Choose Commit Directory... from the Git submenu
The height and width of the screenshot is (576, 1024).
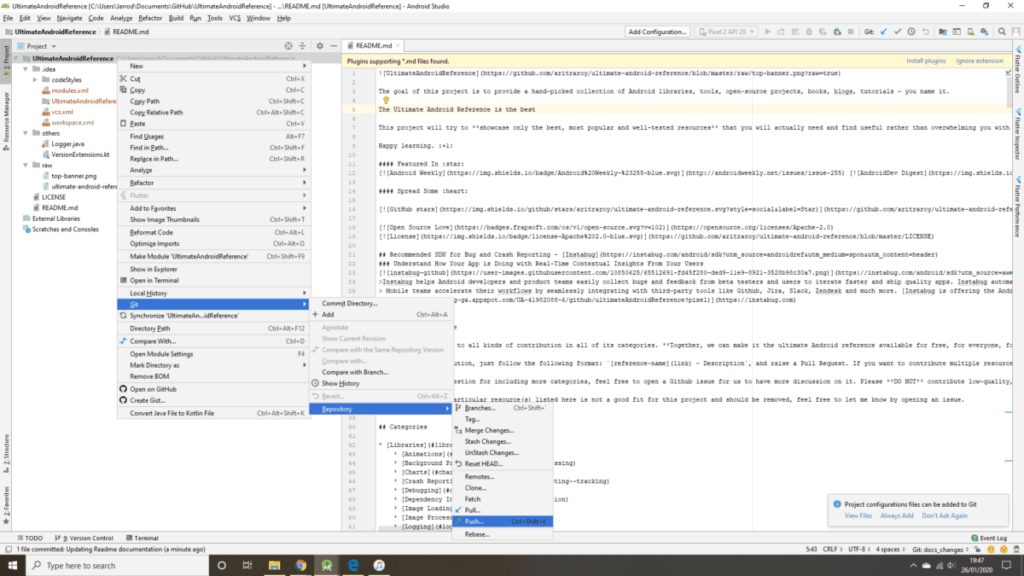[x=348, y=303]
